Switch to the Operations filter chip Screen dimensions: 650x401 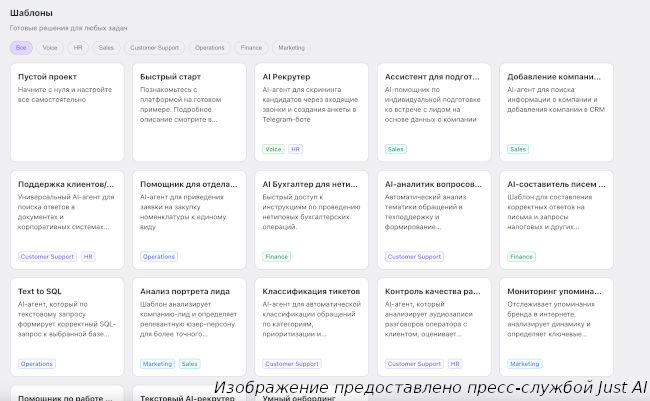tap(210, 47)
